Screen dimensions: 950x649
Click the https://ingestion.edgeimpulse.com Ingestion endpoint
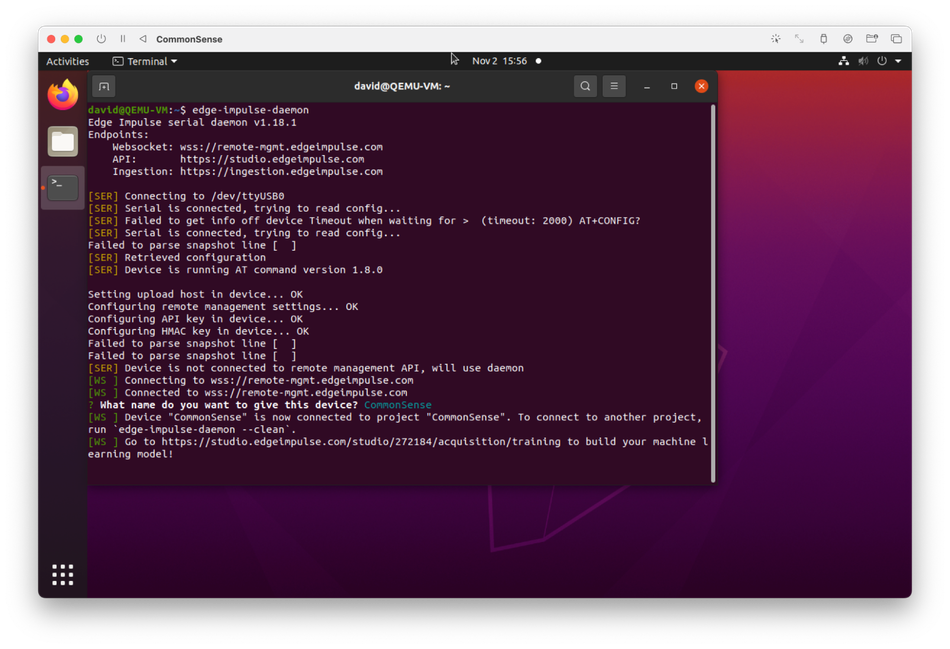pyautogui.click(x=281, y=171)
